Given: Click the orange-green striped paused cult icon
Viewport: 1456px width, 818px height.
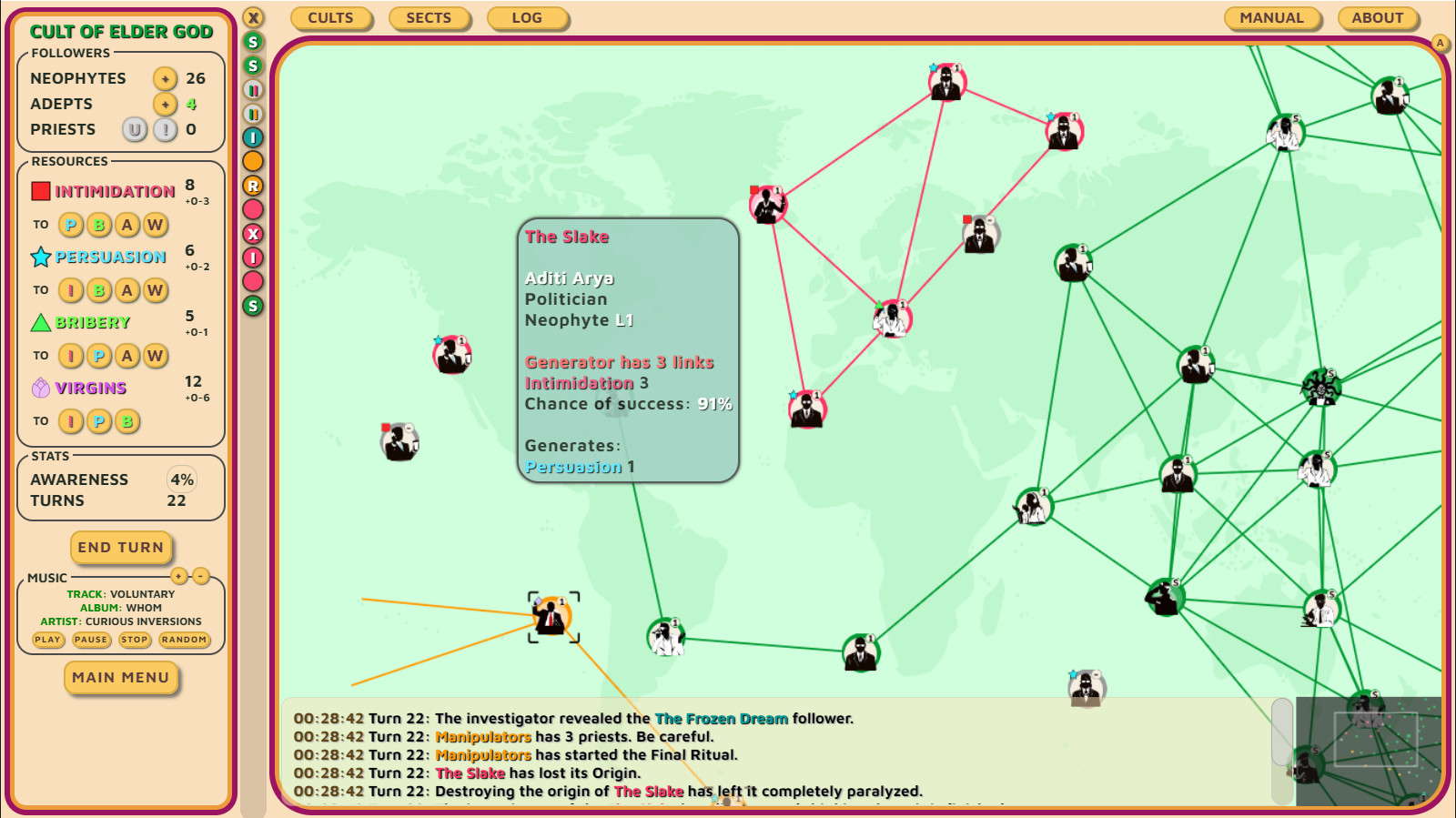Looking at the screenshot, I should 253,114.
